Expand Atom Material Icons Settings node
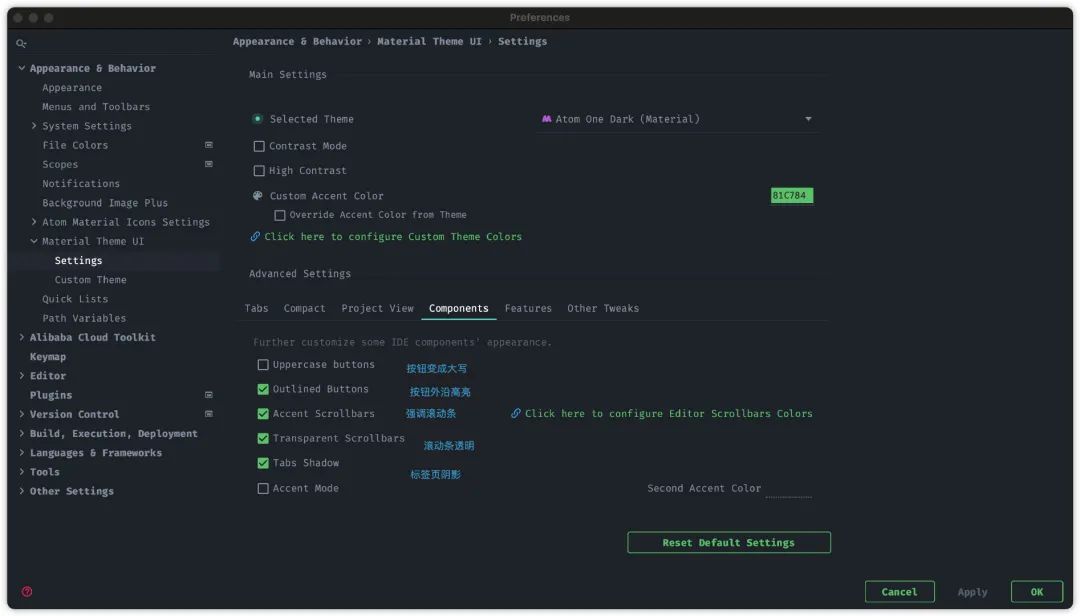1080x616 pixels. pyautogui.click(x=34, y=222)
